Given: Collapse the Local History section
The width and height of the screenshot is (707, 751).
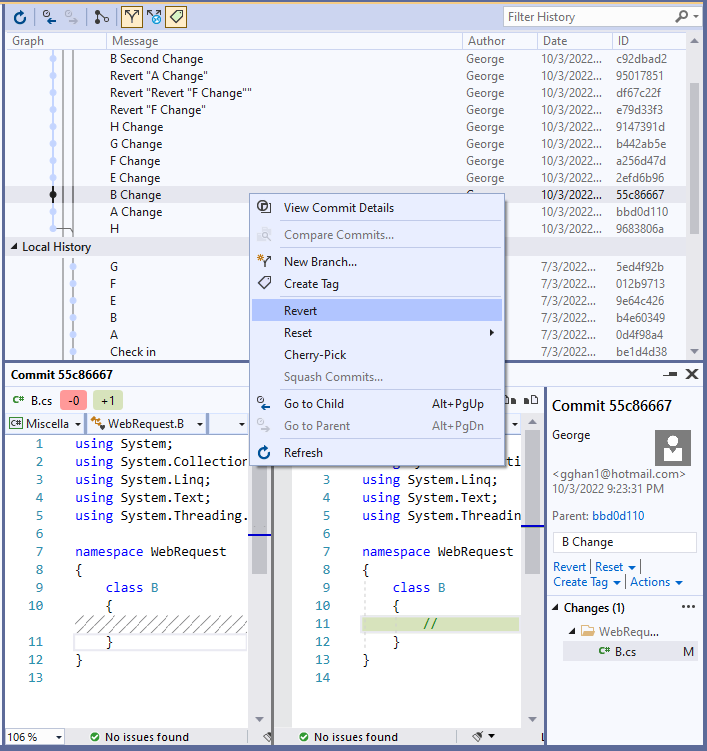Looking at the screenshot, I should click(14, 246).
